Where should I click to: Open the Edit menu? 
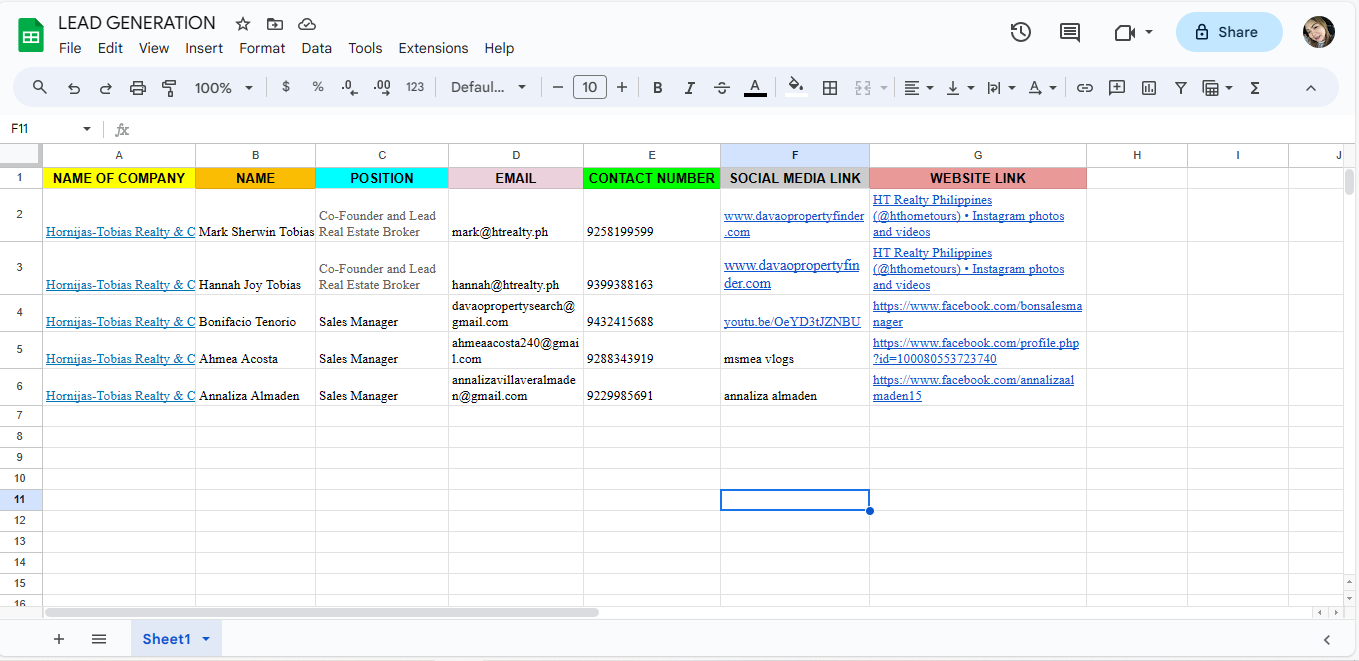[x=110, y=48]
